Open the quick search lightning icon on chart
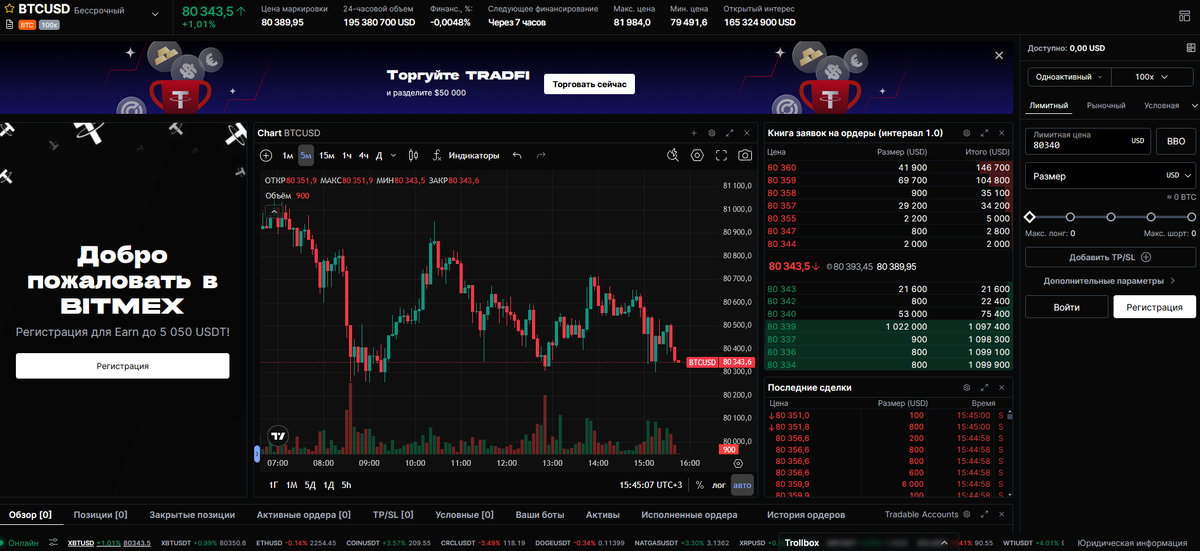This screenshot has height=551, width=1200. point(673,155)
